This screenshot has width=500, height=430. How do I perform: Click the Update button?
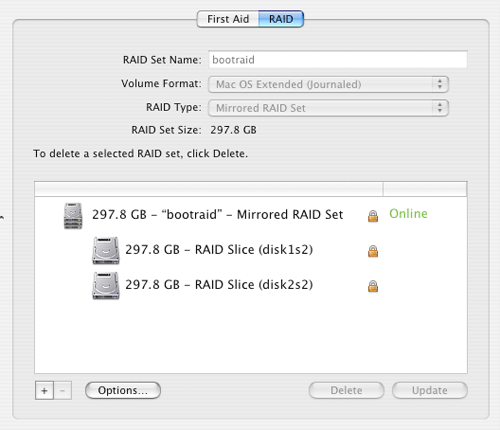(430, 390)
